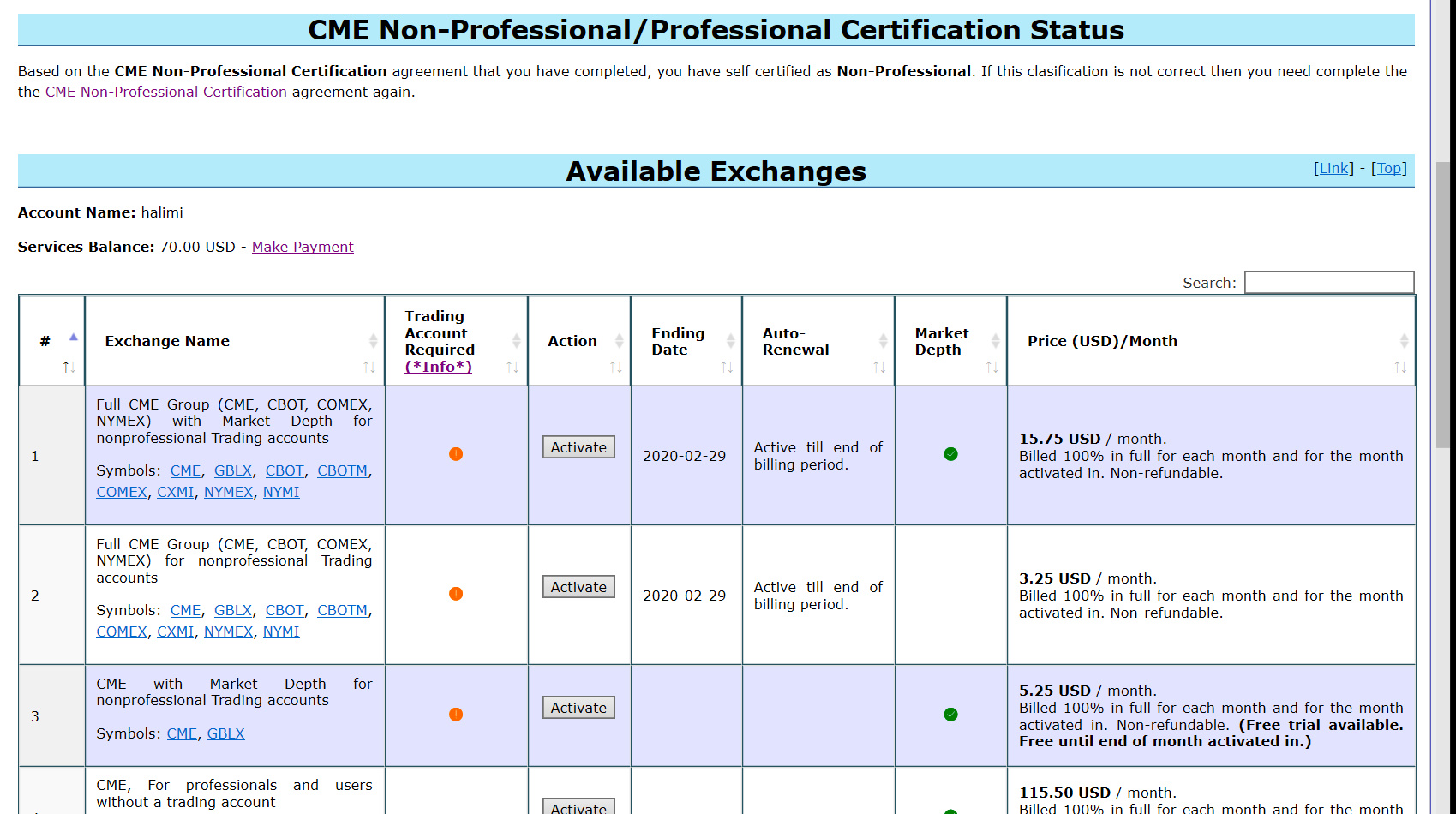Sort table by # column

click(51, 341)
